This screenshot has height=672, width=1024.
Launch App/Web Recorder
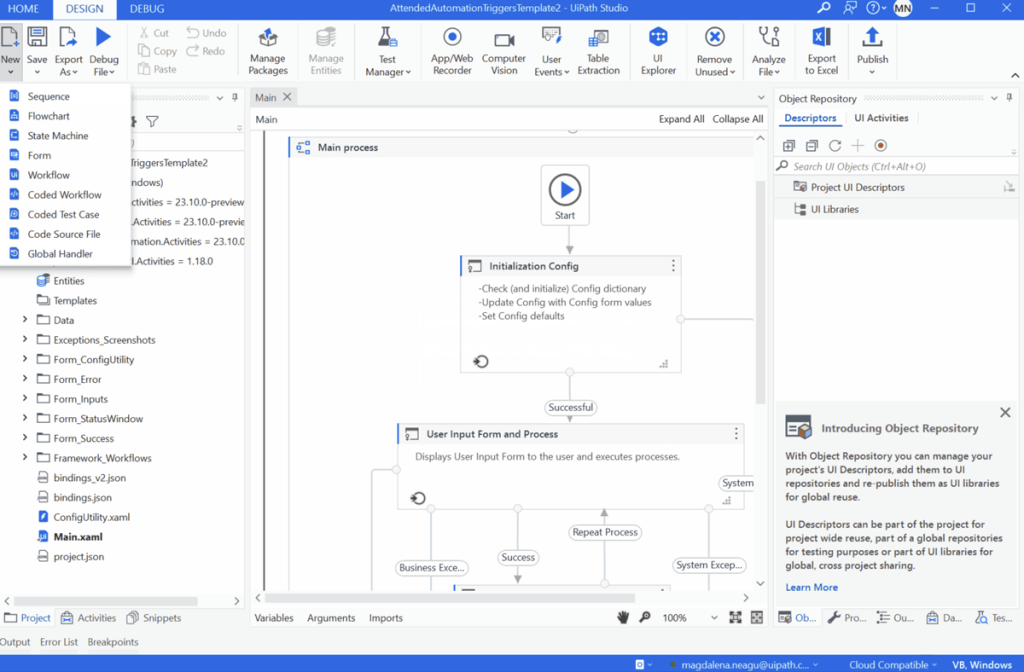pyautogui.click(x=452, y=52)
